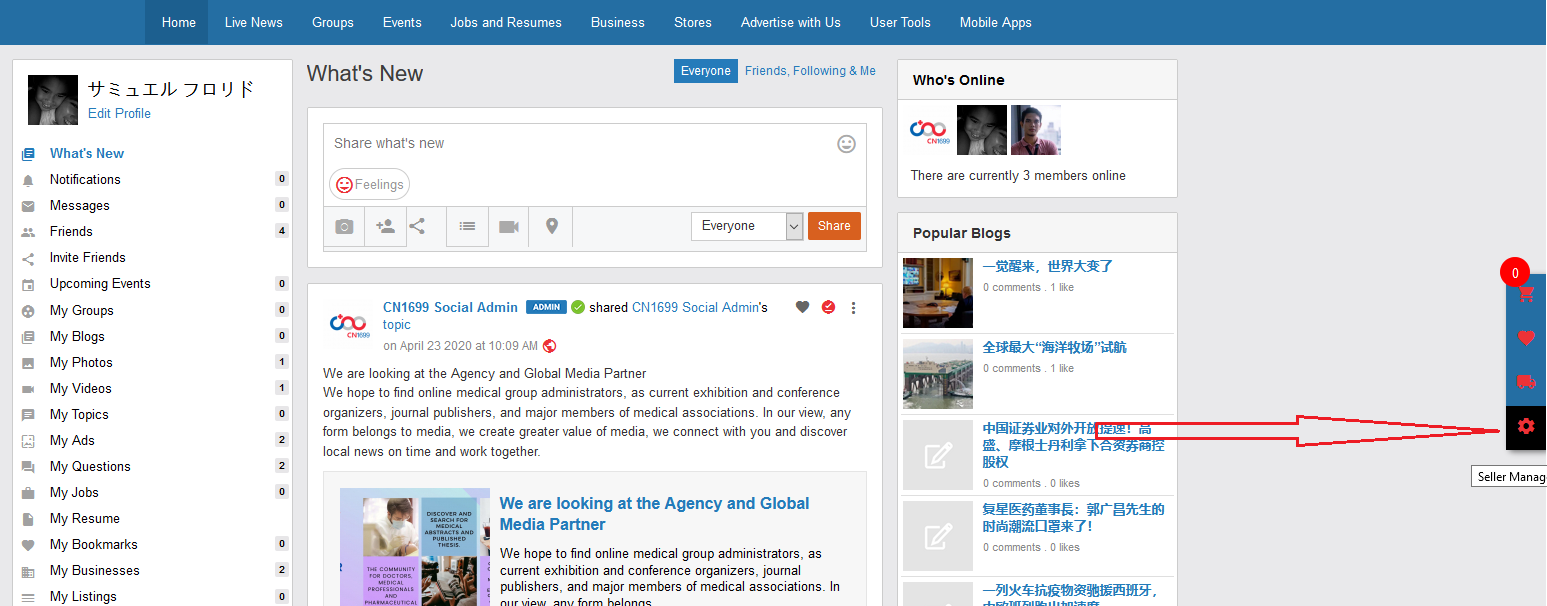
Task: Select the Everyone feed filter
Action: (705, 71)
